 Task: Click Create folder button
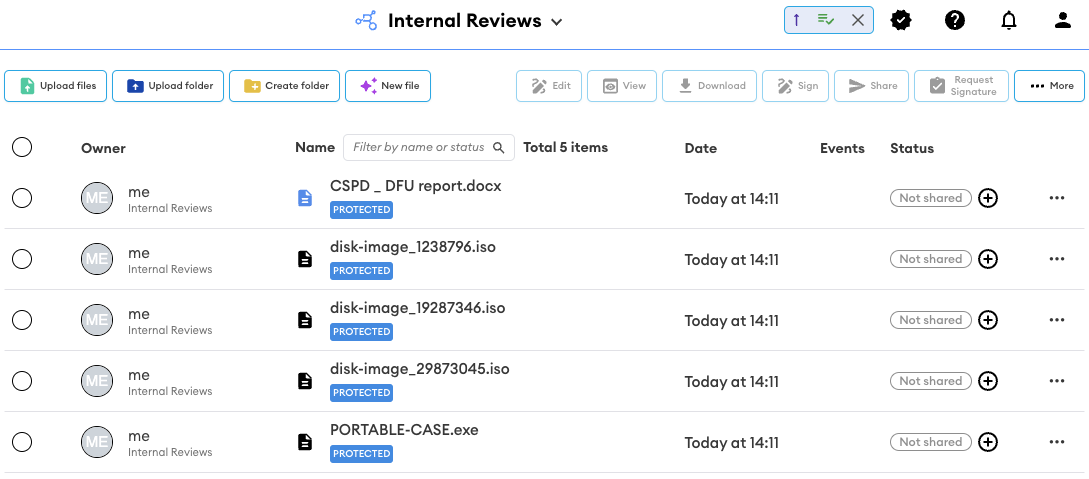(285, 86)
